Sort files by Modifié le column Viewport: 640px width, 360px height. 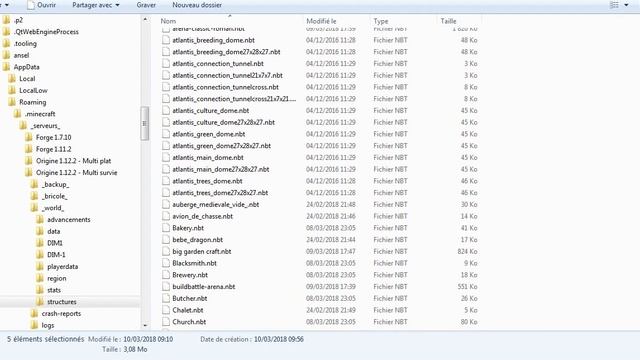click(x=321, y=21)
